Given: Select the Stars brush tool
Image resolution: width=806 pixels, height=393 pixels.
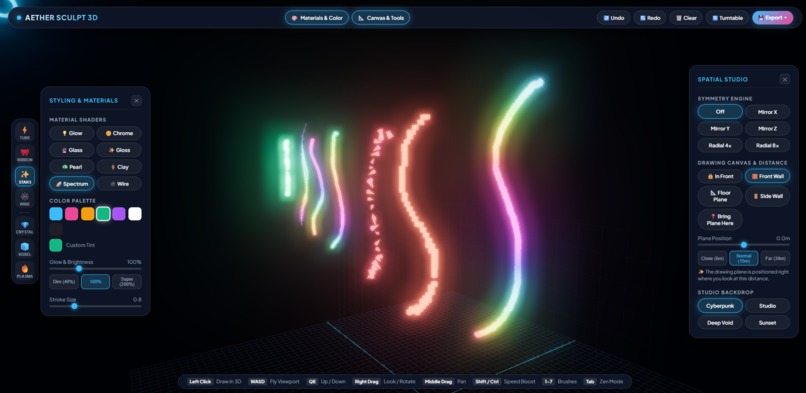Looking at the screenshot, I should pyautogui.click(x=25, y=177).
